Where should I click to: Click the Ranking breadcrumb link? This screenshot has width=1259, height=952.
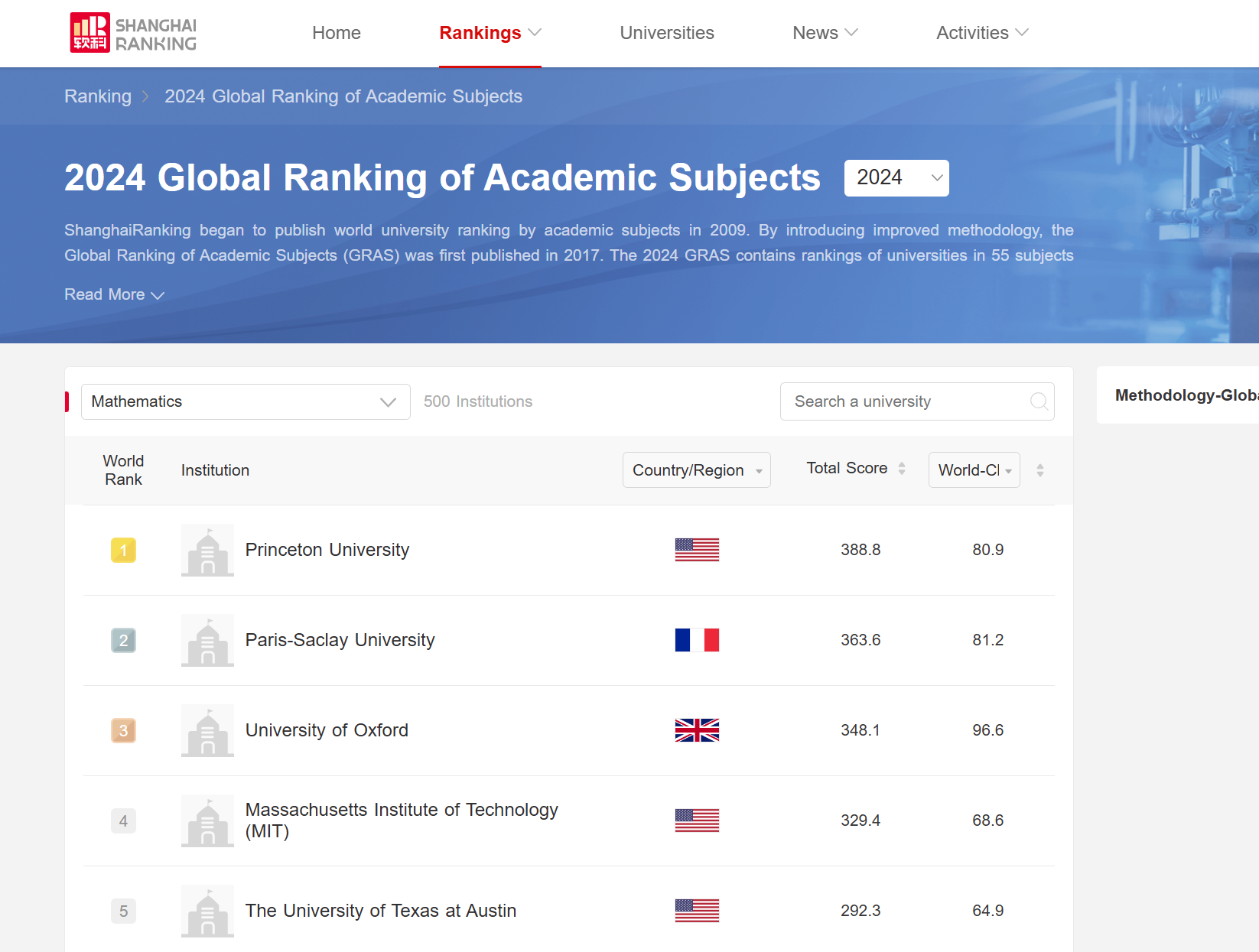(x=98, y=96)
